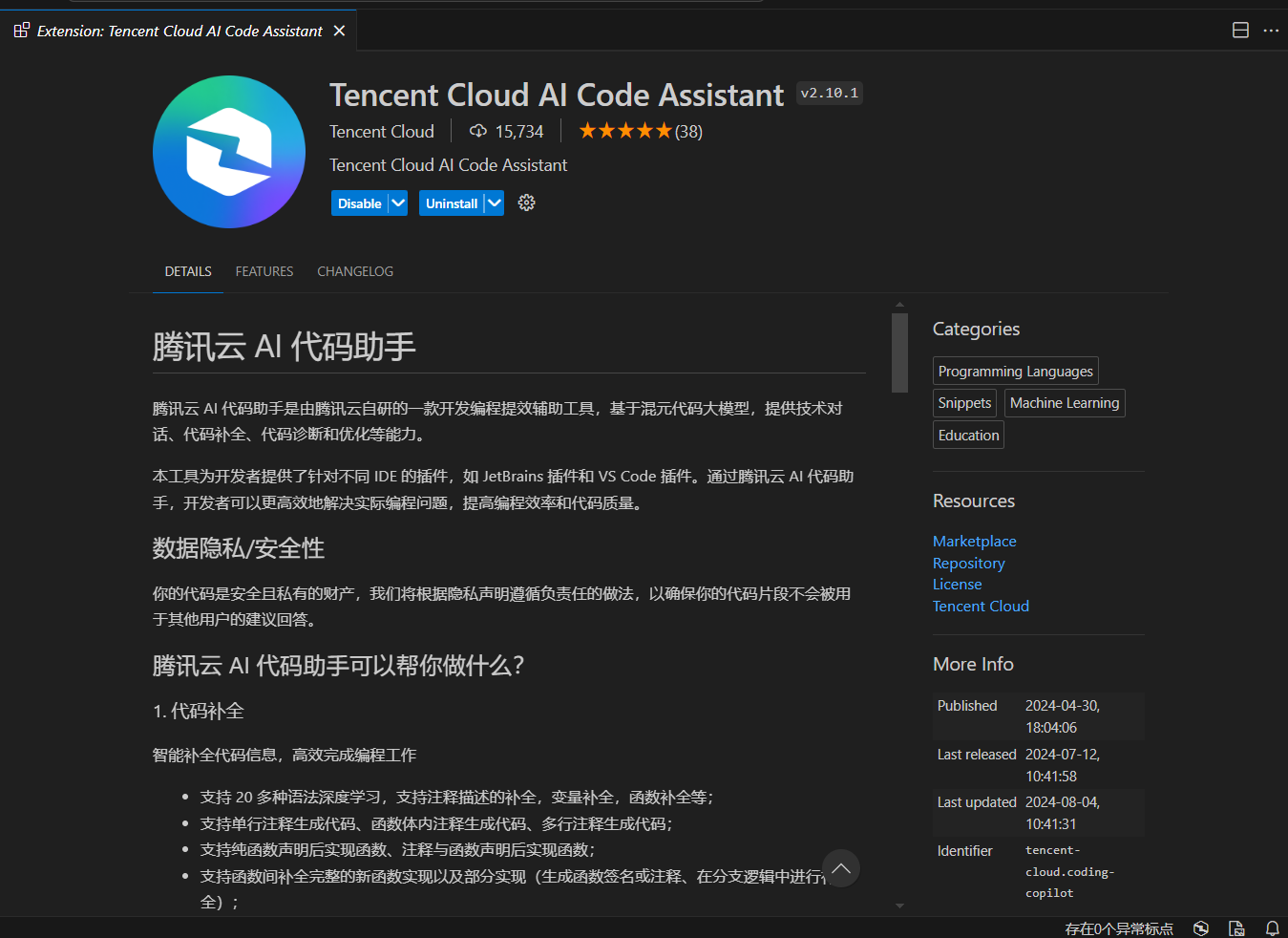Click the scrollbar down arrow
The image size is (1288, 938).
pyautogui.click(x=899, y=906)
